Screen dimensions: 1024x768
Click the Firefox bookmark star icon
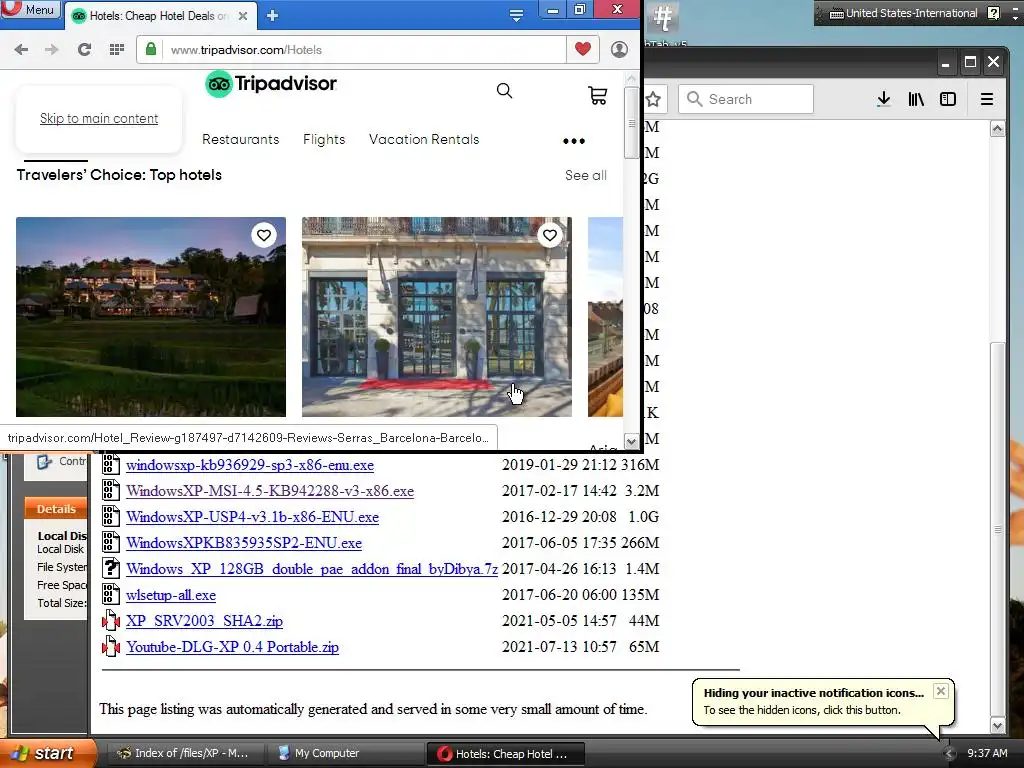[653, 99]
